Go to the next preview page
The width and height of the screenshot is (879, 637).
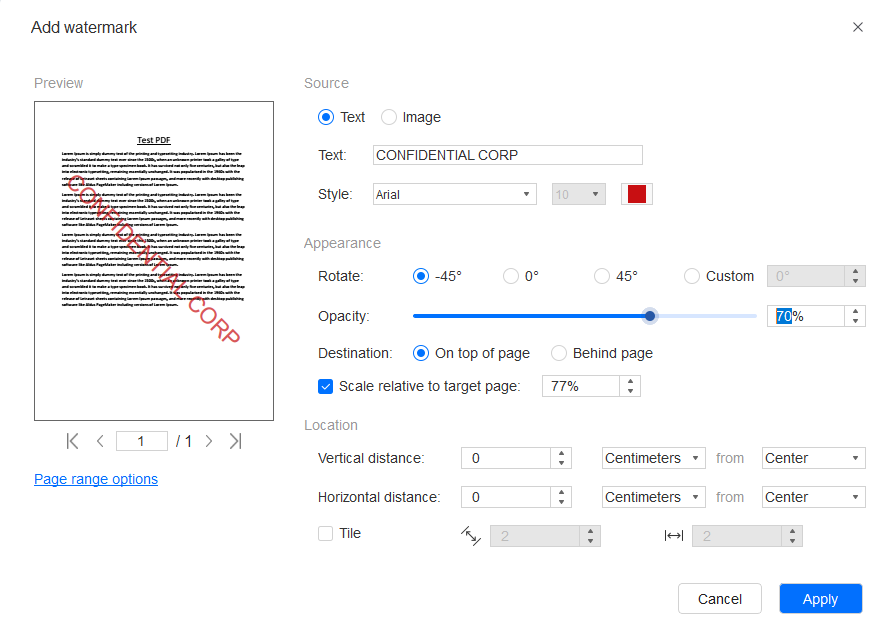point(208,440)
